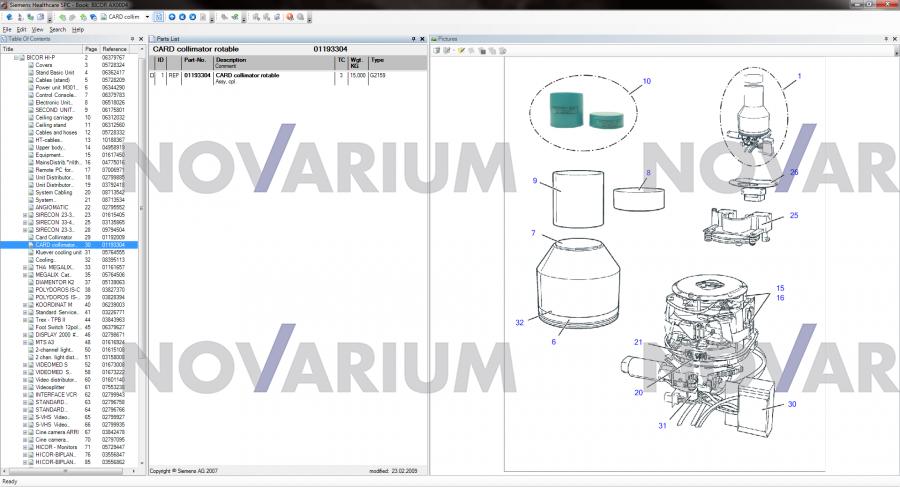This screenshot has height=487, width=900.
Task: Toggle checkbox on CARD collimator parts row
Action: (152, 75)
